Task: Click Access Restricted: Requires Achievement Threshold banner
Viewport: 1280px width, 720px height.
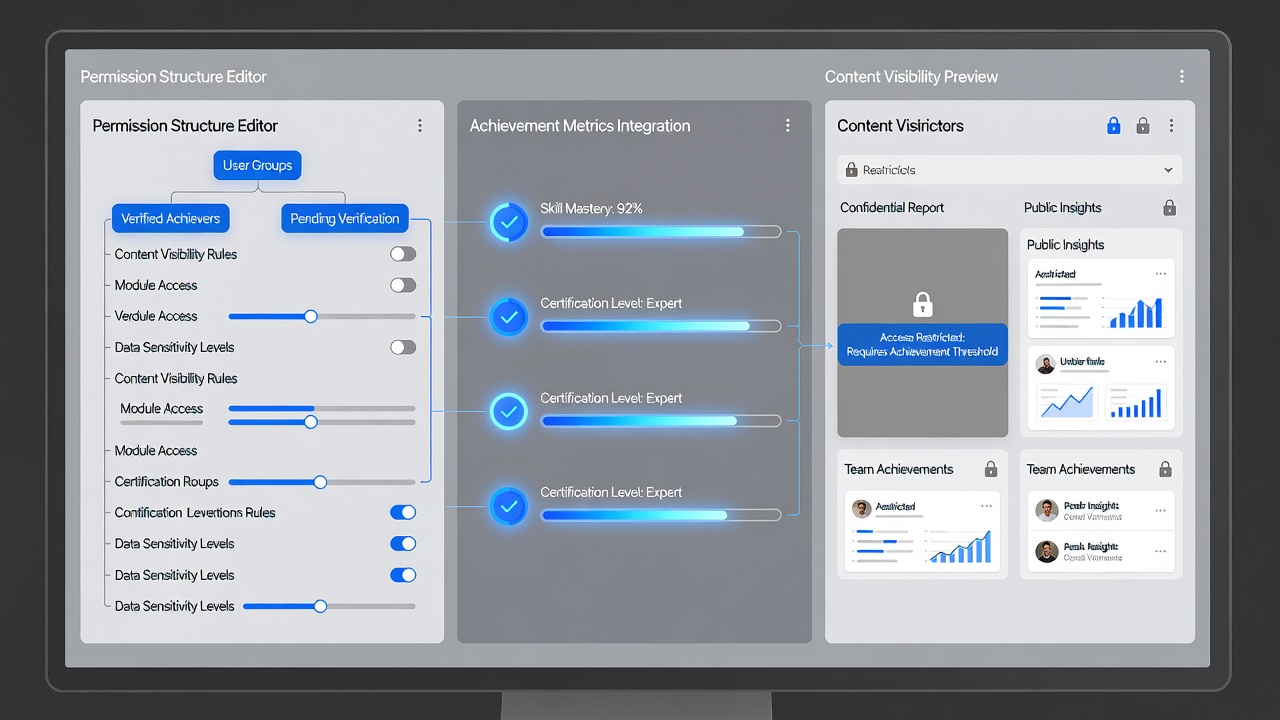Action: (x=922, y=345)
